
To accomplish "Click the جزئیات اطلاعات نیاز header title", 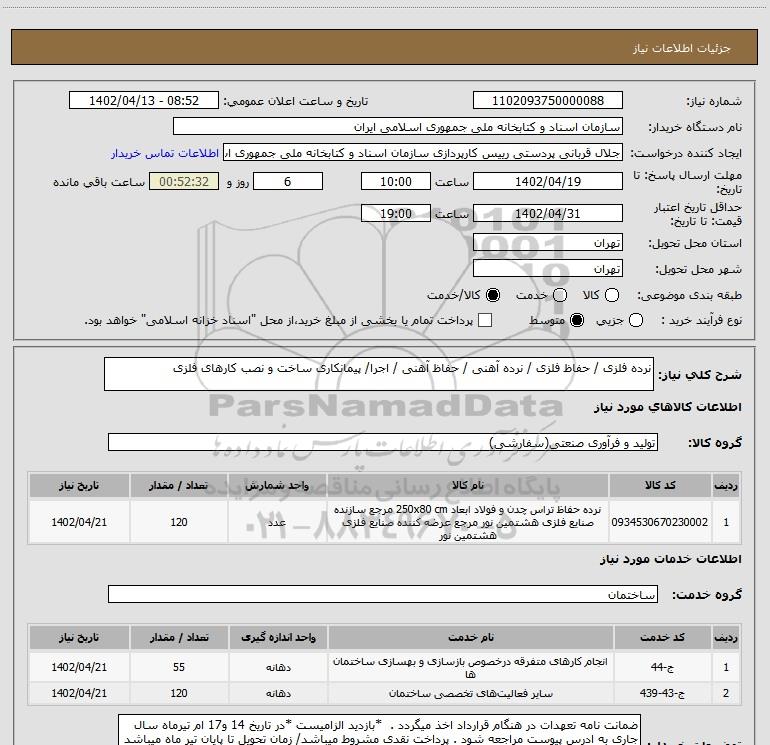I will (x=682, y=48).
